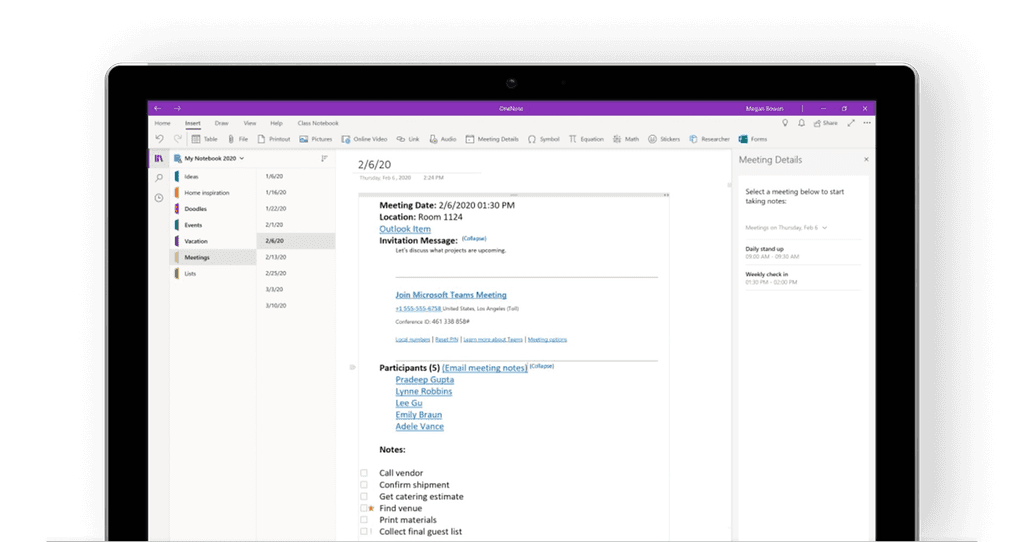The width and height of the screenshot is (1024, 542).
Task: Insert Pictures from the ribbon
Action: pyautogui.click(x=315, y=139)
